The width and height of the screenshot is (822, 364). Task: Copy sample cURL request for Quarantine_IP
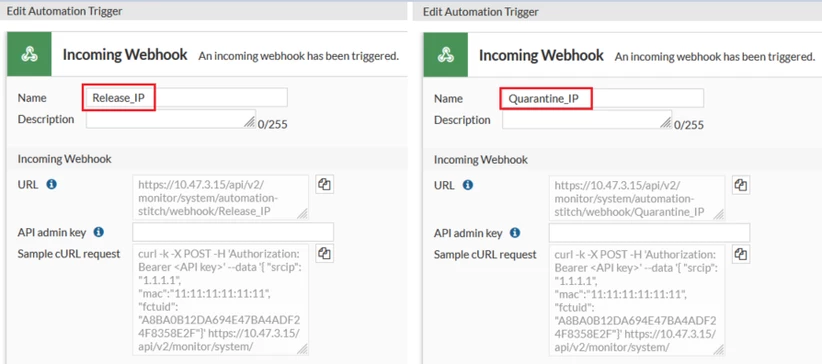tap(740, 254)
